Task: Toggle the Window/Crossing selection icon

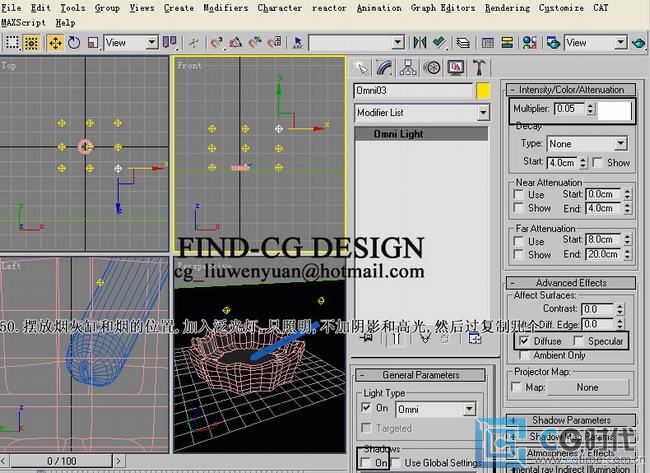Action: pyautogui.click(x=32, y=42)
